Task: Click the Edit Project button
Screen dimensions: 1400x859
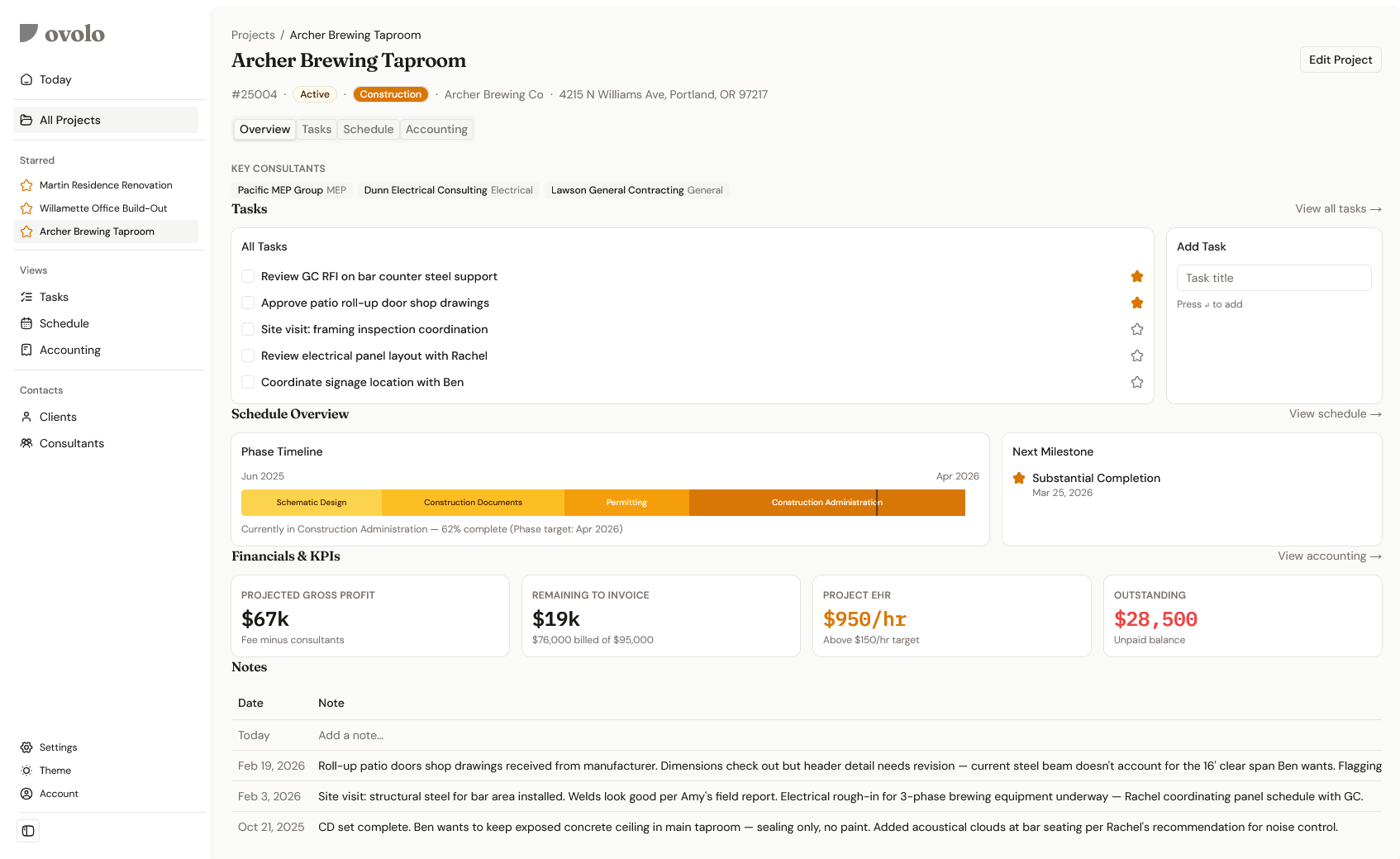Action: pos(1340,60)
